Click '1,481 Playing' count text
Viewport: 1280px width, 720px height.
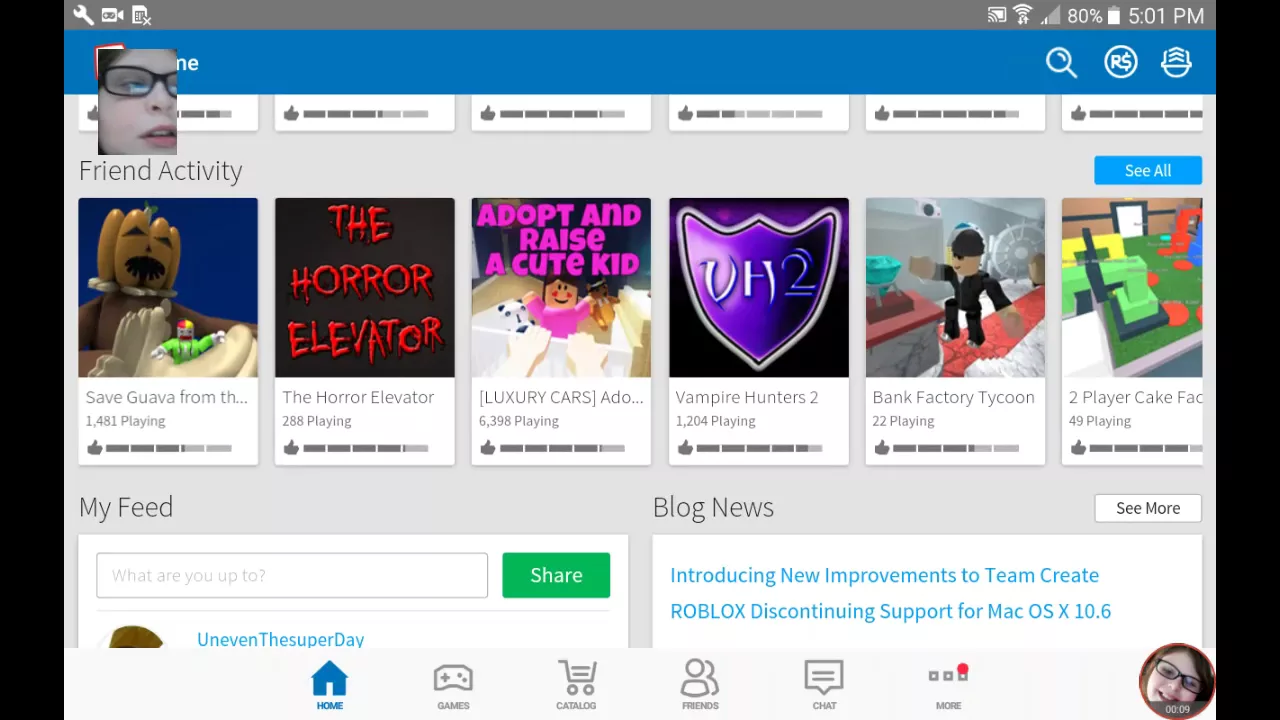[x=125, y=421]
